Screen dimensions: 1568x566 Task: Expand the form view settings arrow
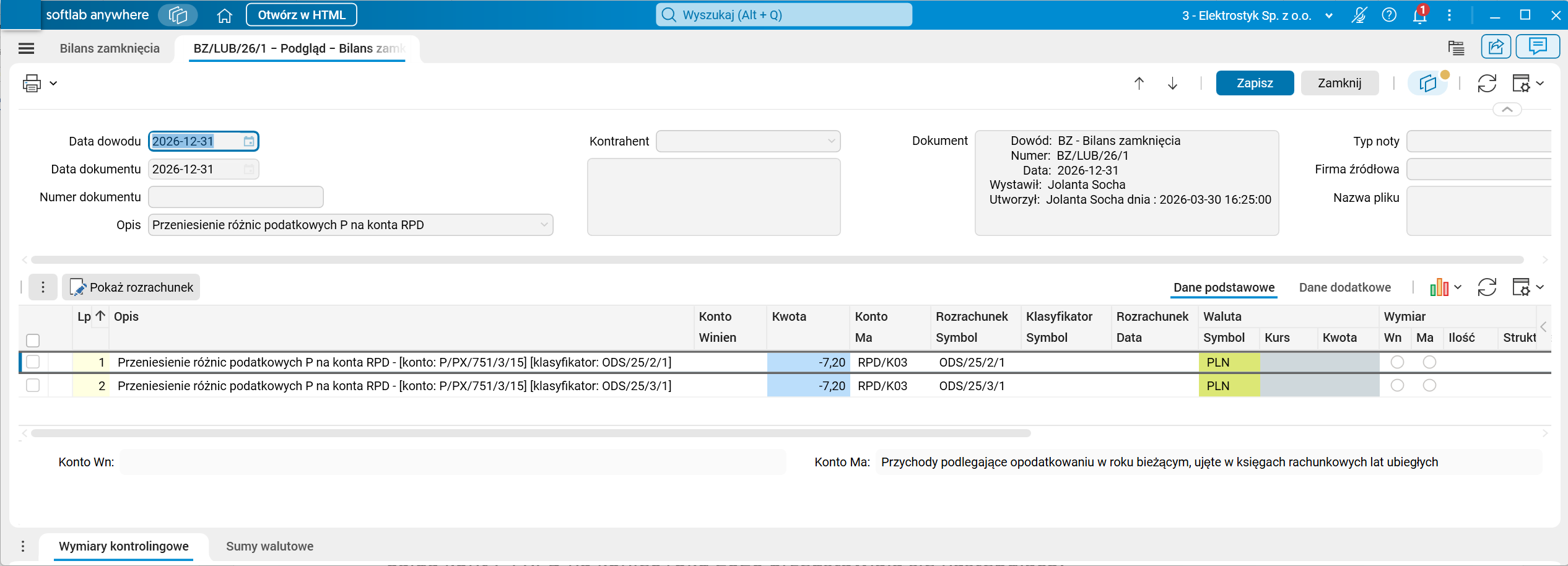point(1540,83)
